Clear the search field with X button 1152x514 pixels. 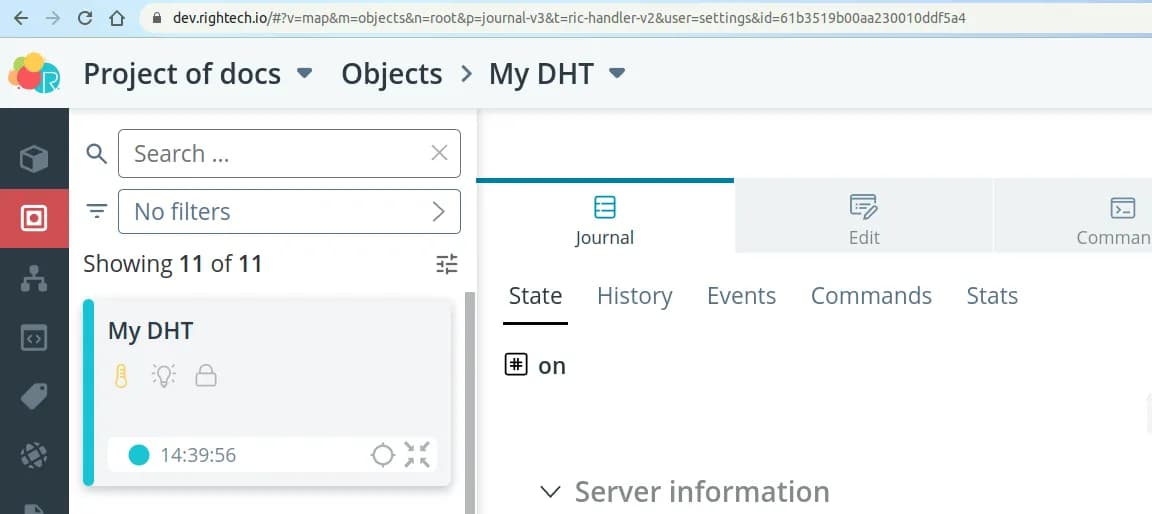tap(439, 153)
